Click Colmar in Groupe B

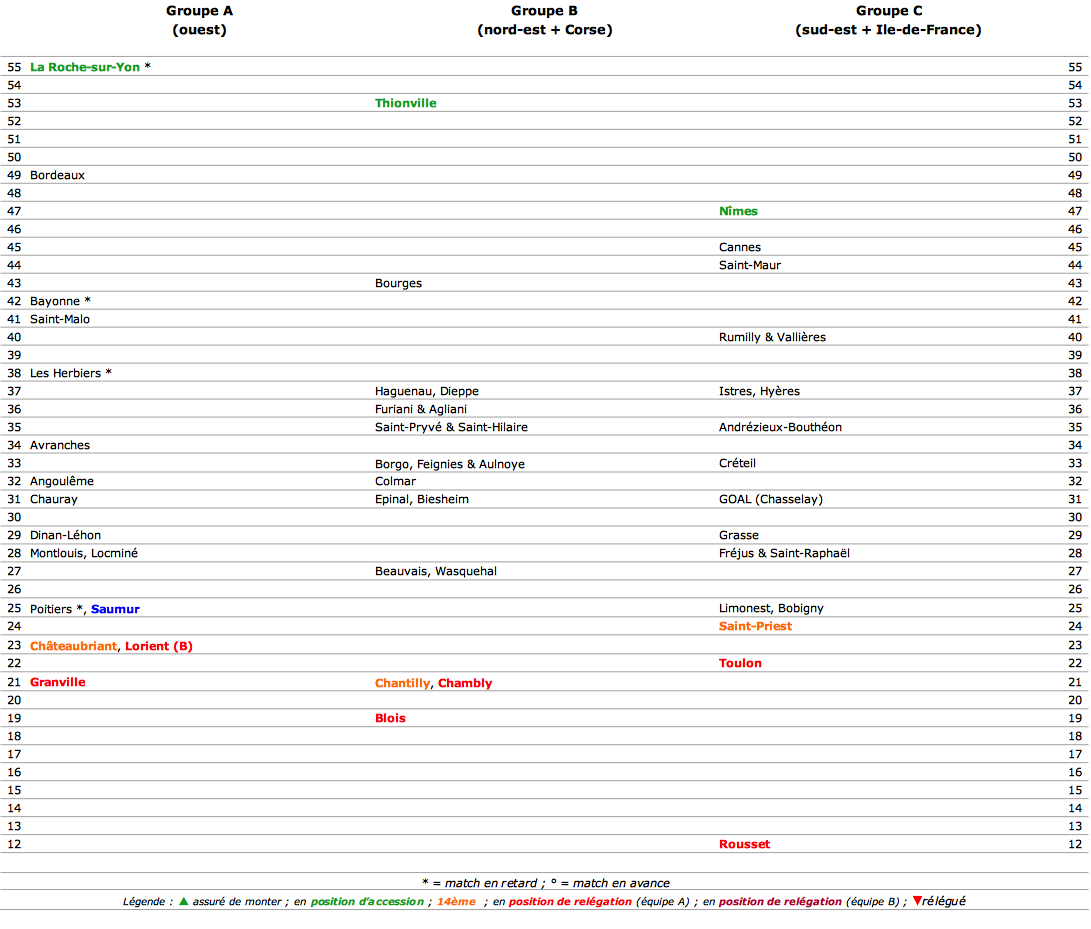395,482
